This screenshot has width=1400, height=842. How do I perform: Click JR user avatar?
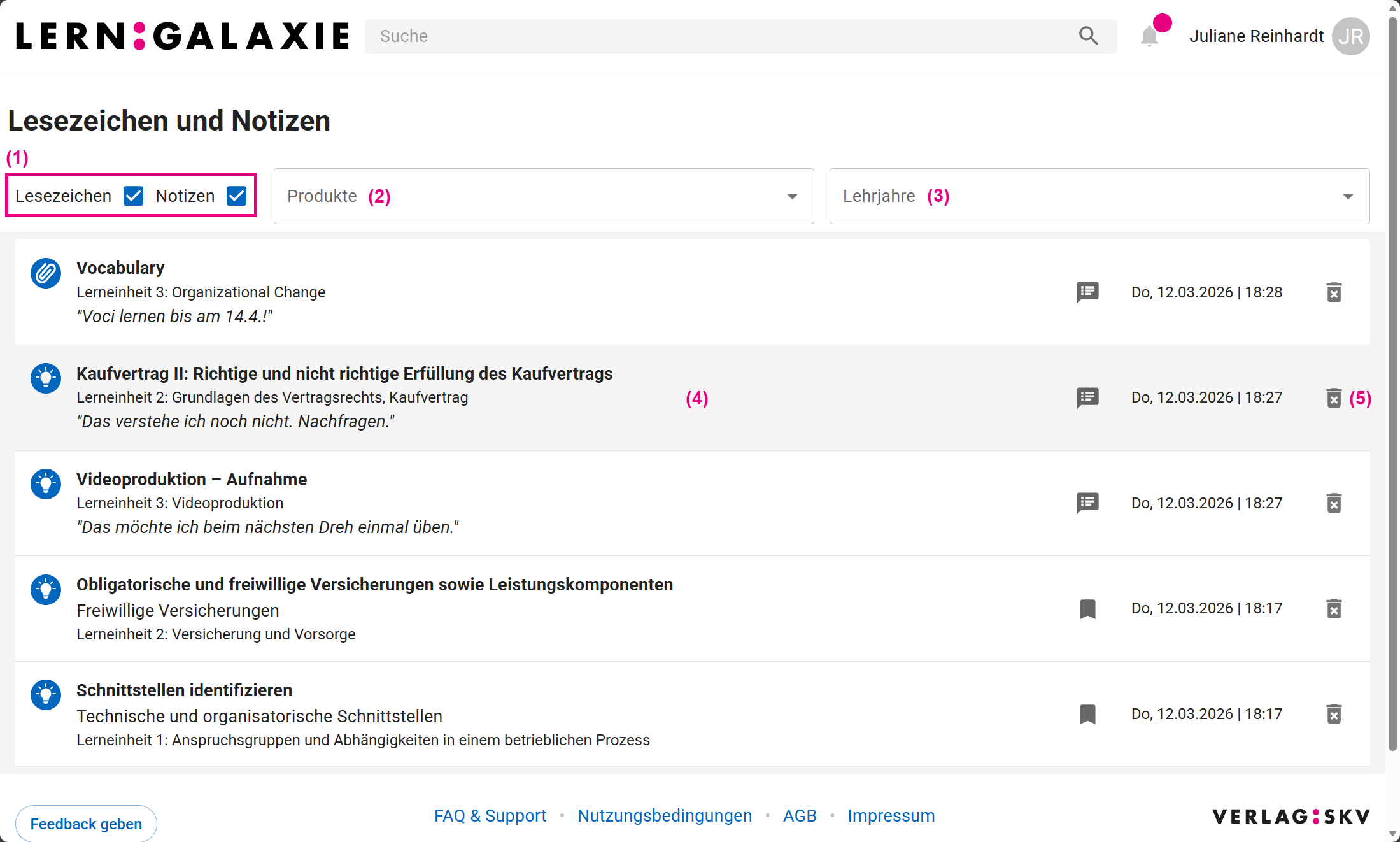point(1351,36)
